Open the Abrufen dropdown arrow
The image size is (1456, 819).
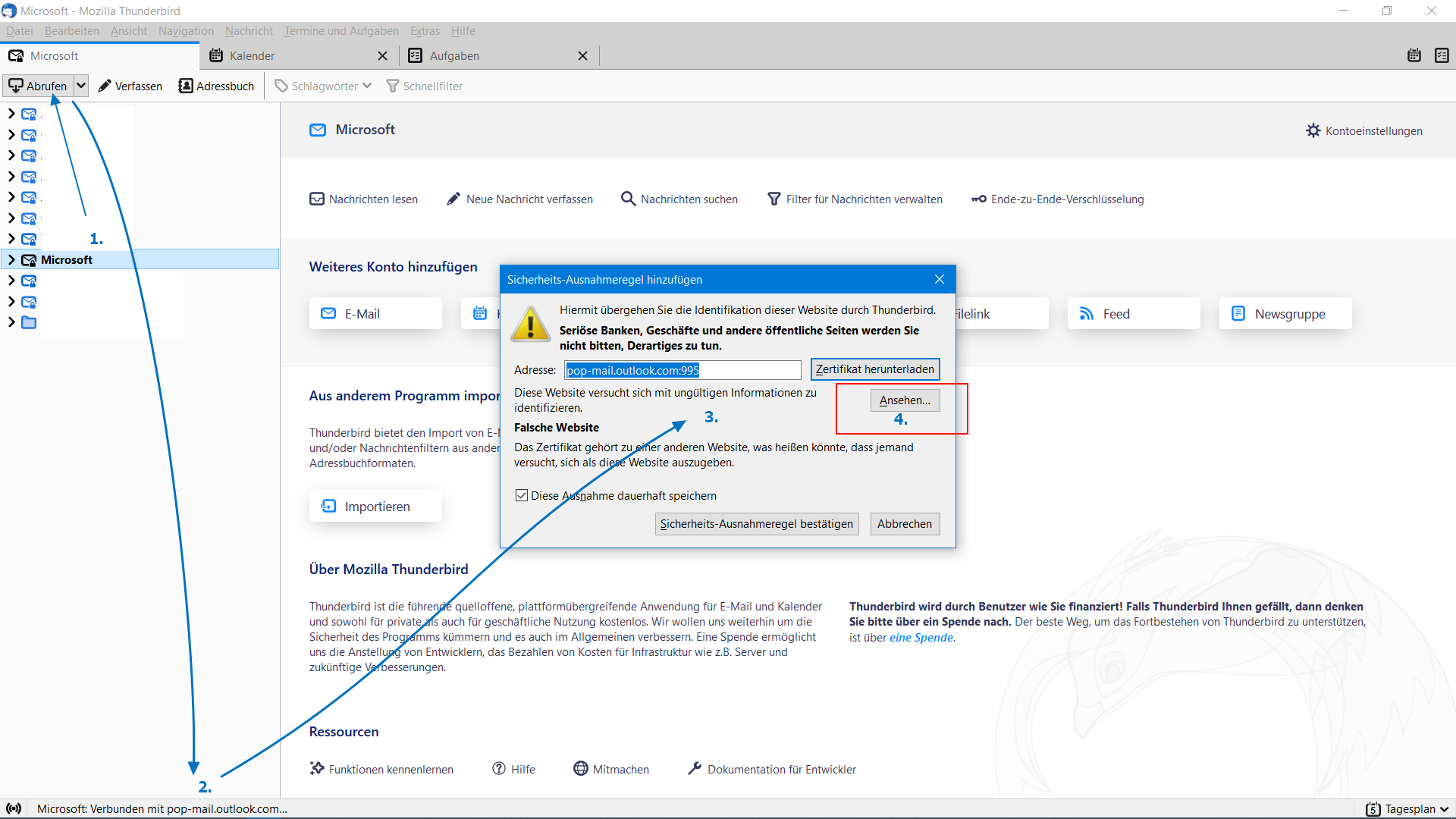tap(81, 86)
